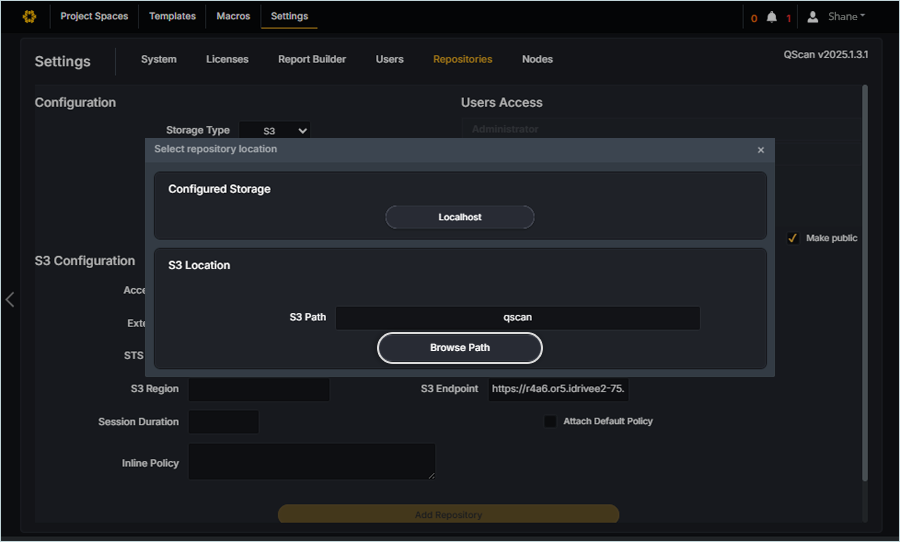Click the S3 Path input field

pos(517,317)
